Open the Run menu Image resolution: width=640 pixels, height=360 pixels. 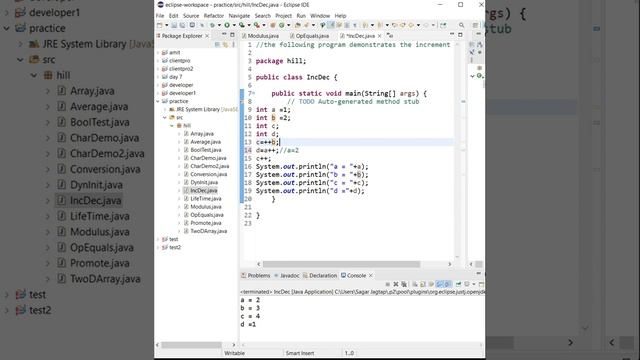coord(301,16)
